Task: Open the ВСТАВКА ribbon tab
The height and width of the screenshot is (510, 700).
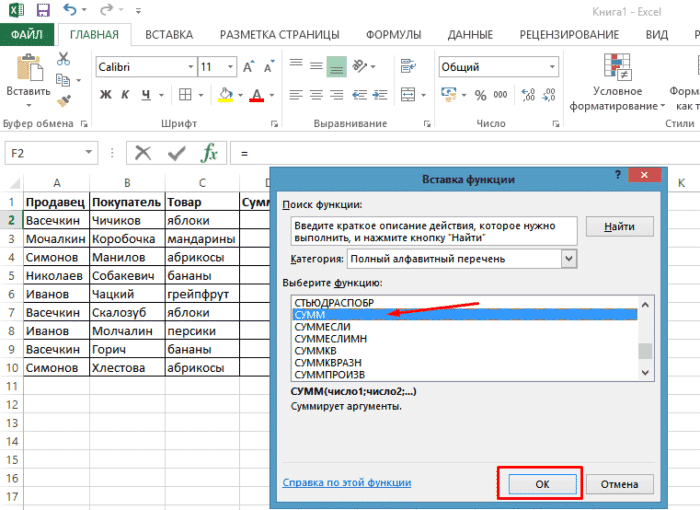Action: 169,34
